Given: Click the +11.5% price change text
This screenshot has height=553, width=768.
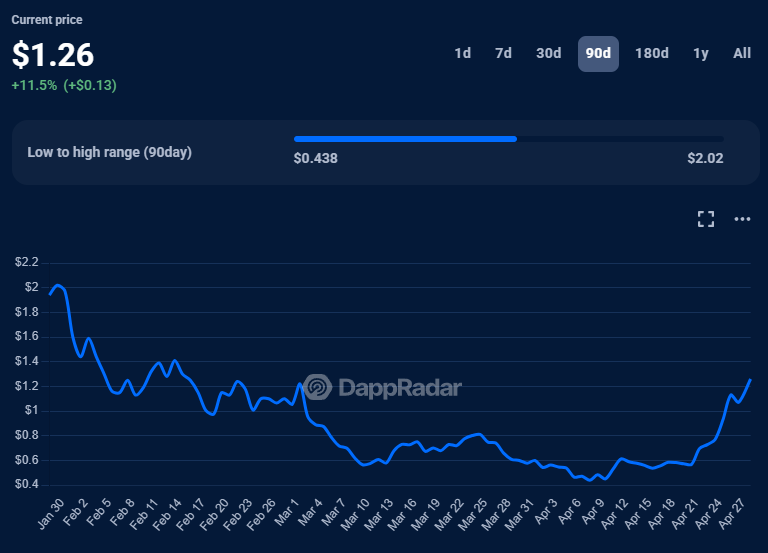Looking at the screenshot, I should pos(35,86).
